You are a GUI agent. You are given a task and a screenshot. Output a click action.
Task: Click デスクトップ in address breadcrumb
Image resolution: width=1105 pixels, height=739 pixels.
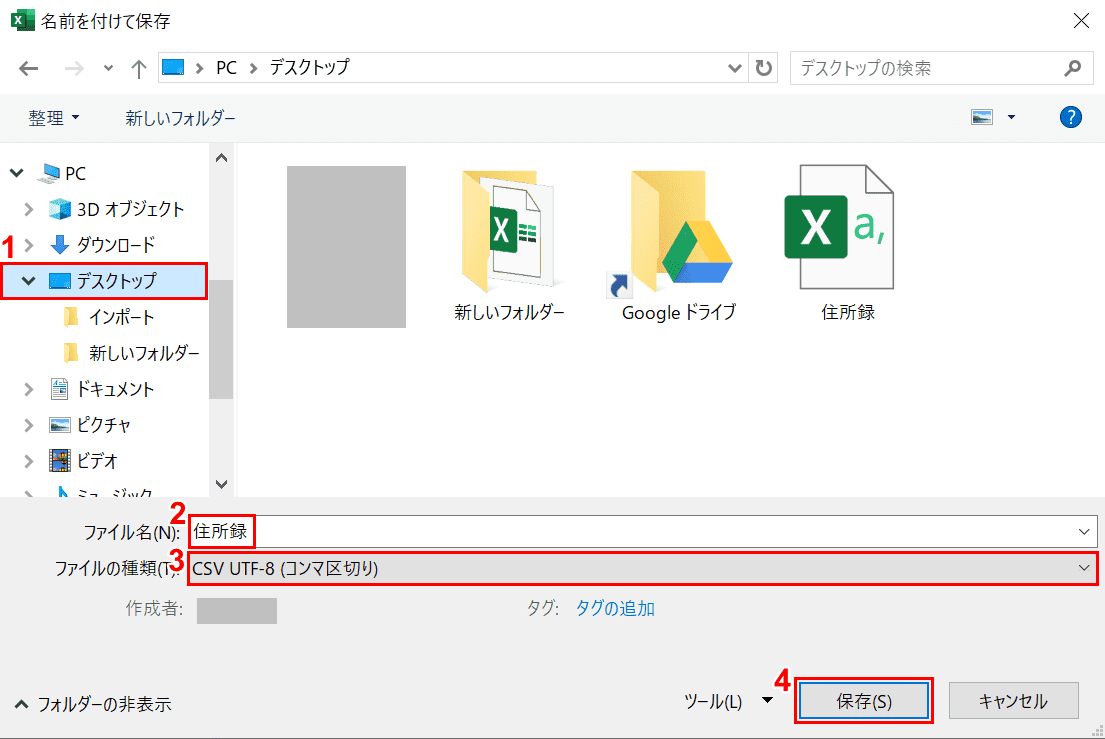pyautogui.click(x=309, y=68)
